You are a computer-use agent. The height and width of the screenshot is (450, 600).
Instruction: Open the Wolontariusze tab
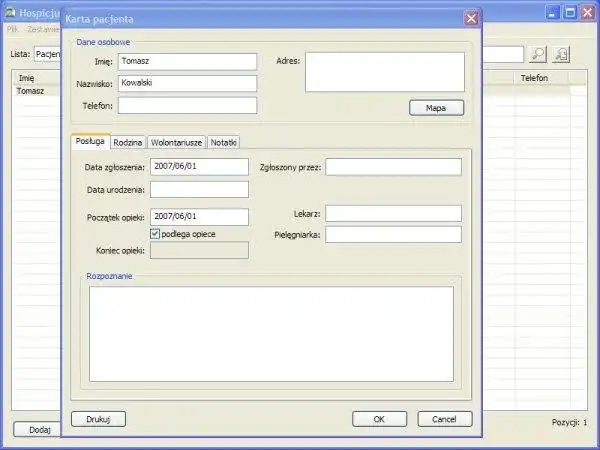pos(176,142)
